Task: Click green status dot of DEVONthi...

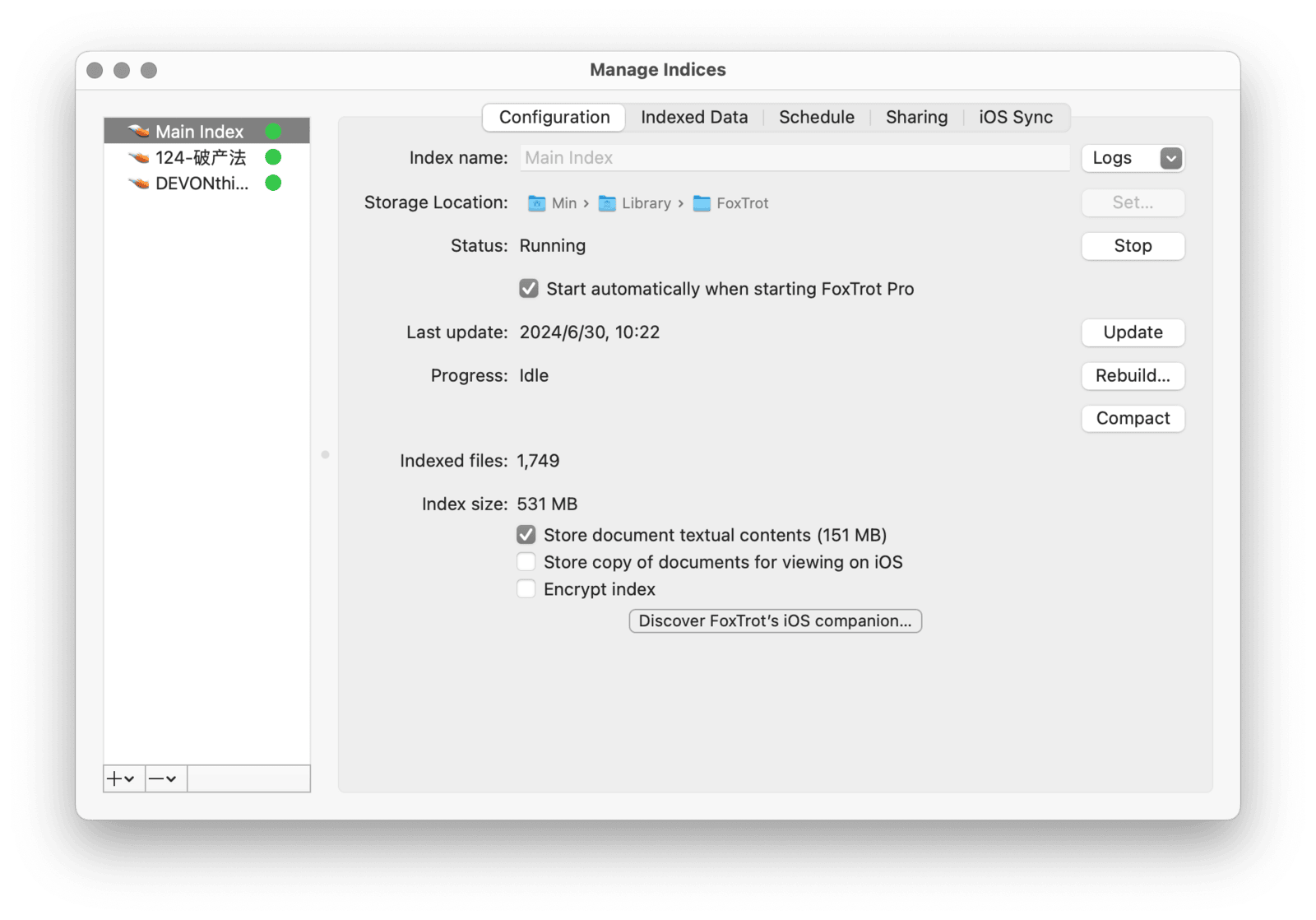Action: point(273,183)
